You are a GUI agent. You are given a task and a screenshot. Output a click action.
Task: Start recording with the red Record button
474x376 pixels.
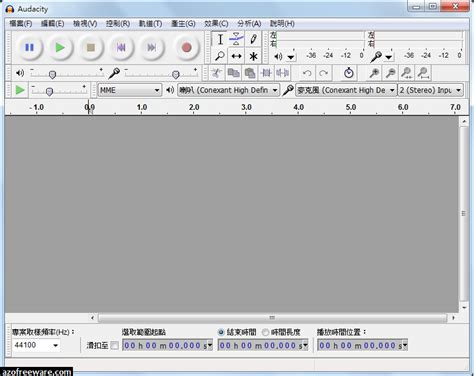click(187, 48)
